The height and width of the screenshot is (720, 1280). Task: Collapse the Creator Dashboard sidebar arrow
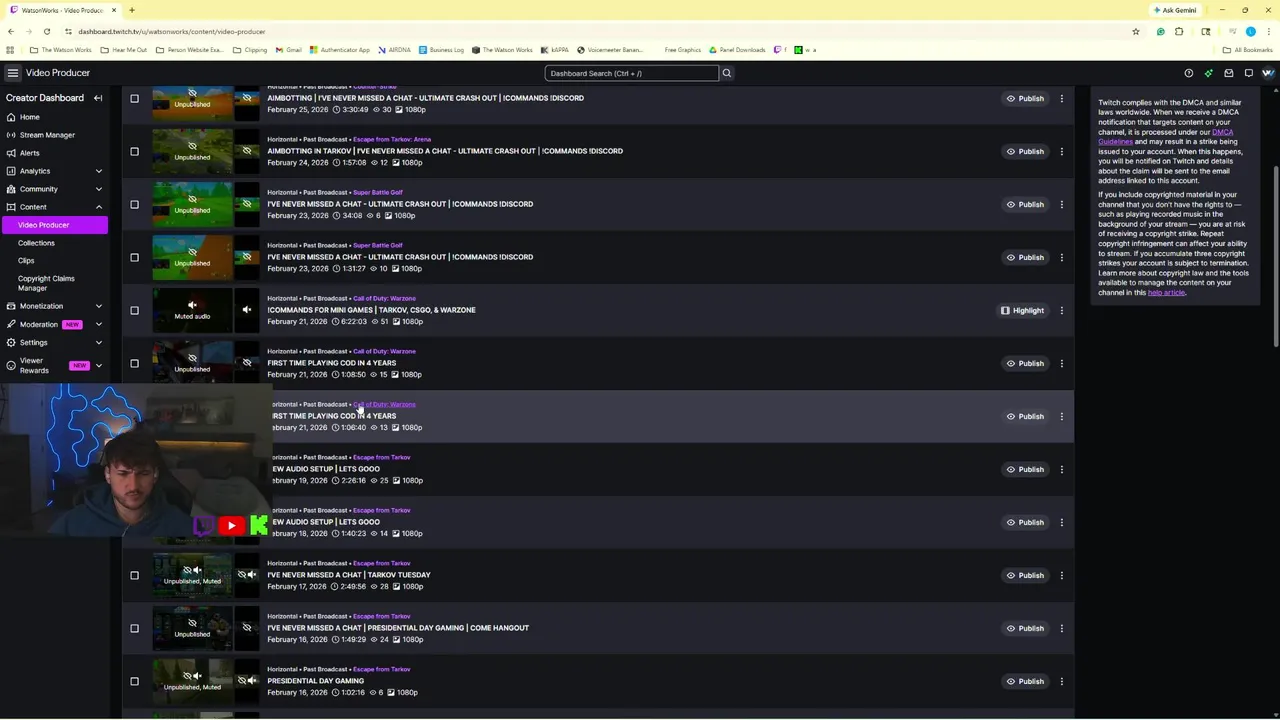(x=98, y=98)
